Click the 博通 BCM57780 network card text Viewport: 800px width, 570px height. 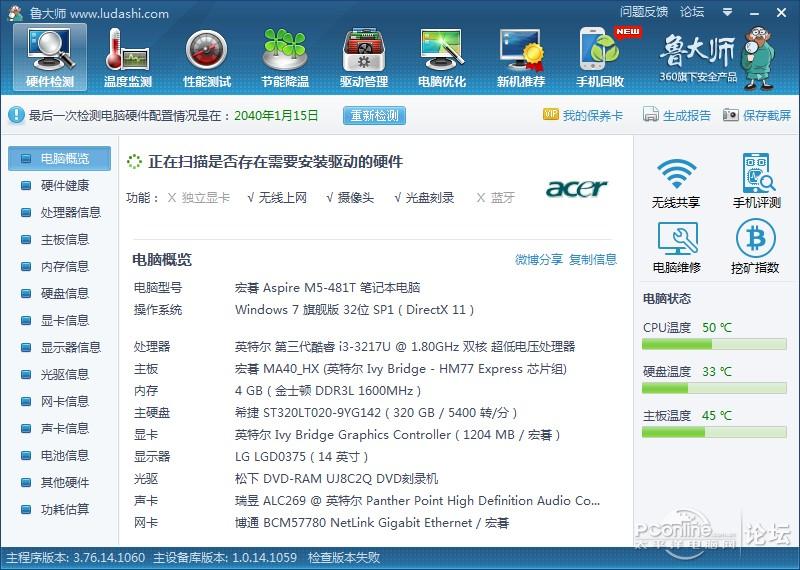(372, 523)
